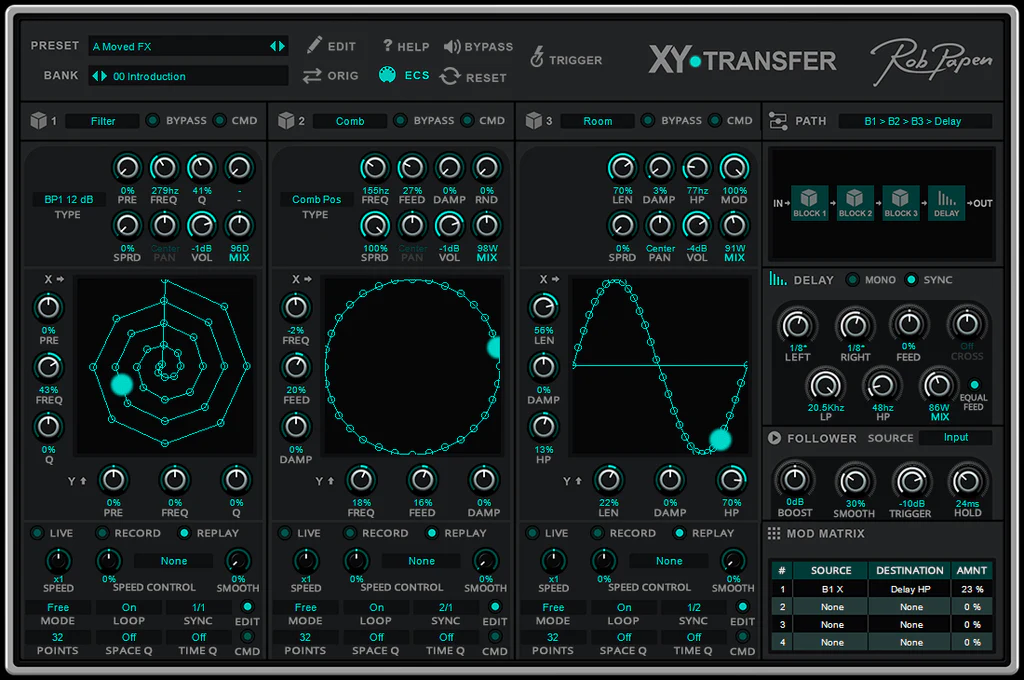Toggle block 1 bottom EDIT LED

pyautogui.click(x=248, y=607)
